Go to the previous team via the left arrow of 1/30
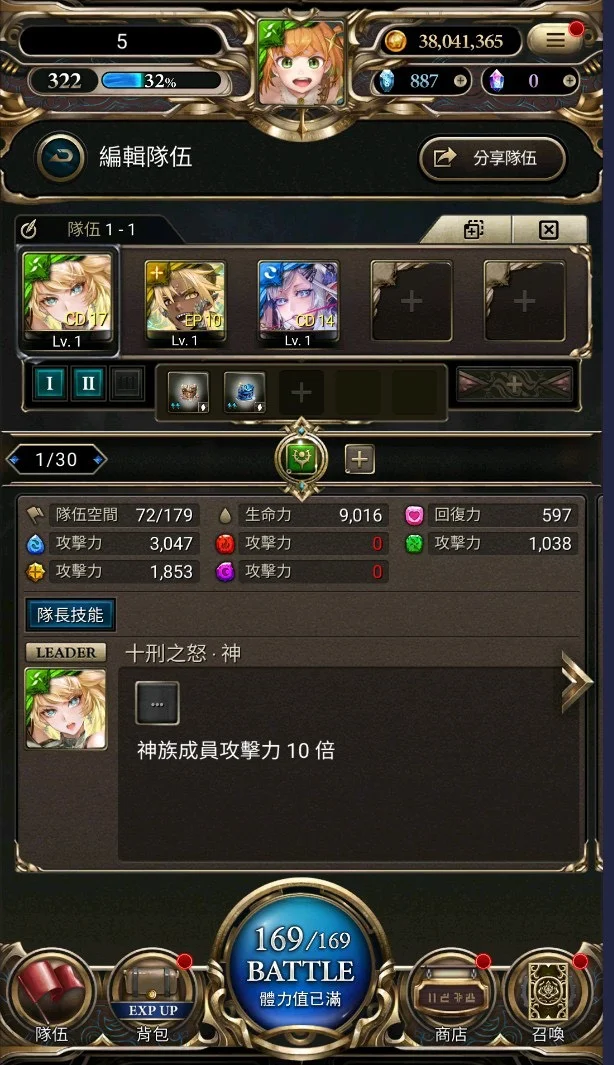 click(x=14, y=460)
